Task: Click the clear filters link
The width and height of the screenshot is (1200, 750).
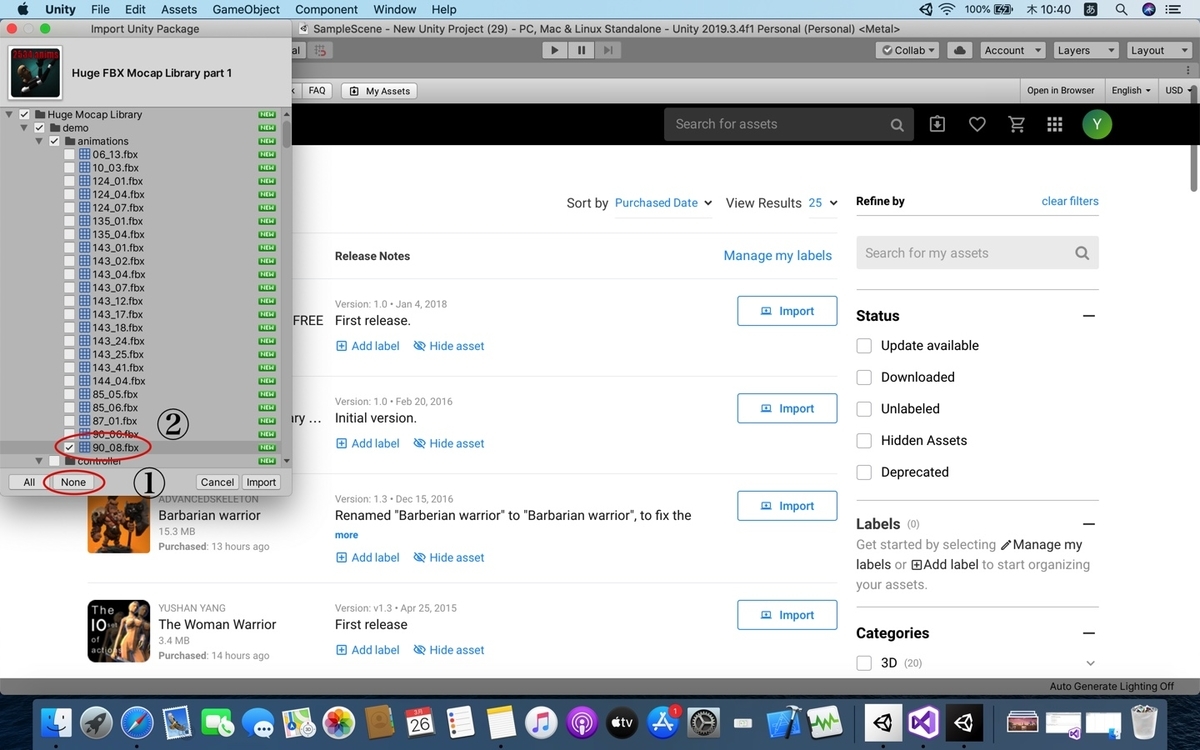Action: click(x=1070, y=201)
